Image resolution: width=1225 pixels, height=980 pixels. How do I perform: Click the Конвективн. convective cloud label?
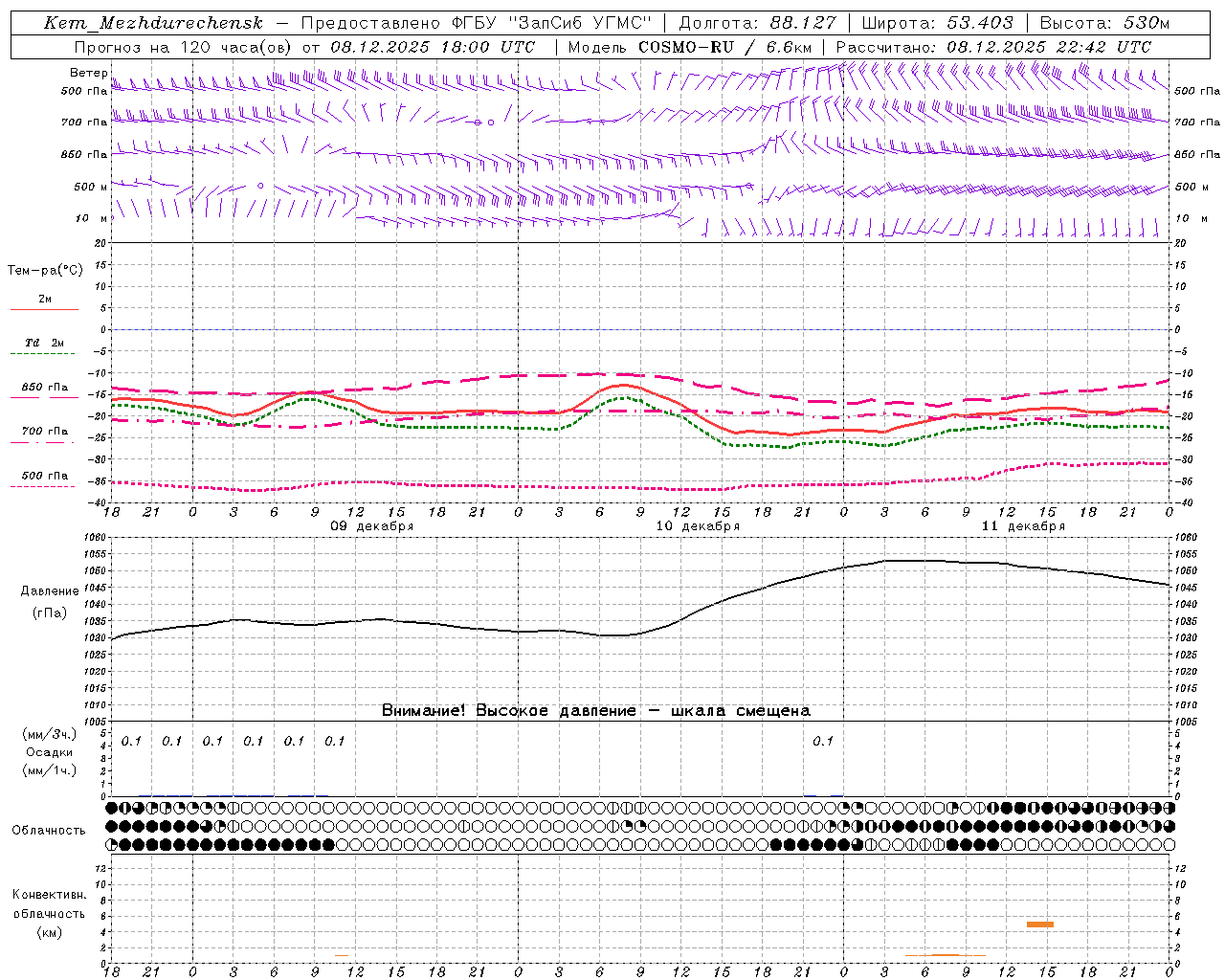tap(50, 895)
